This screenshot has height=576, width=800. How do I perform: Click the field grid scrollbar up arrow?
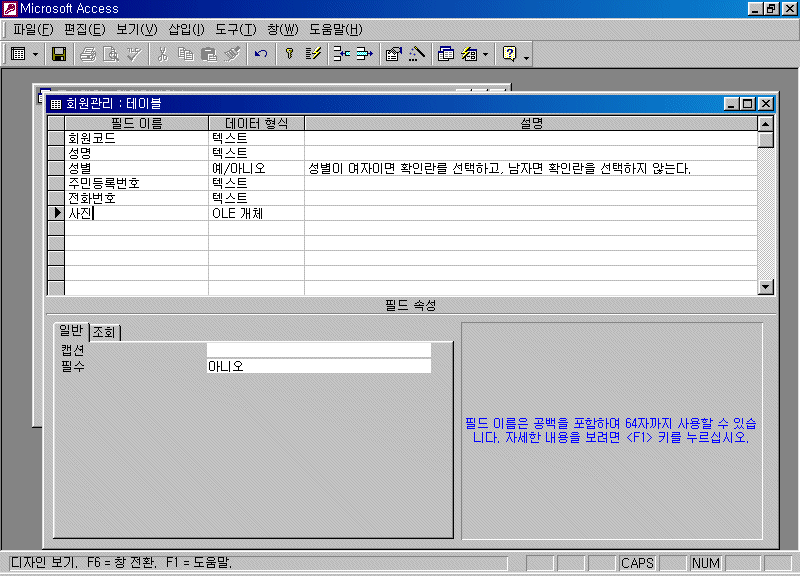[x=765, y=124]
